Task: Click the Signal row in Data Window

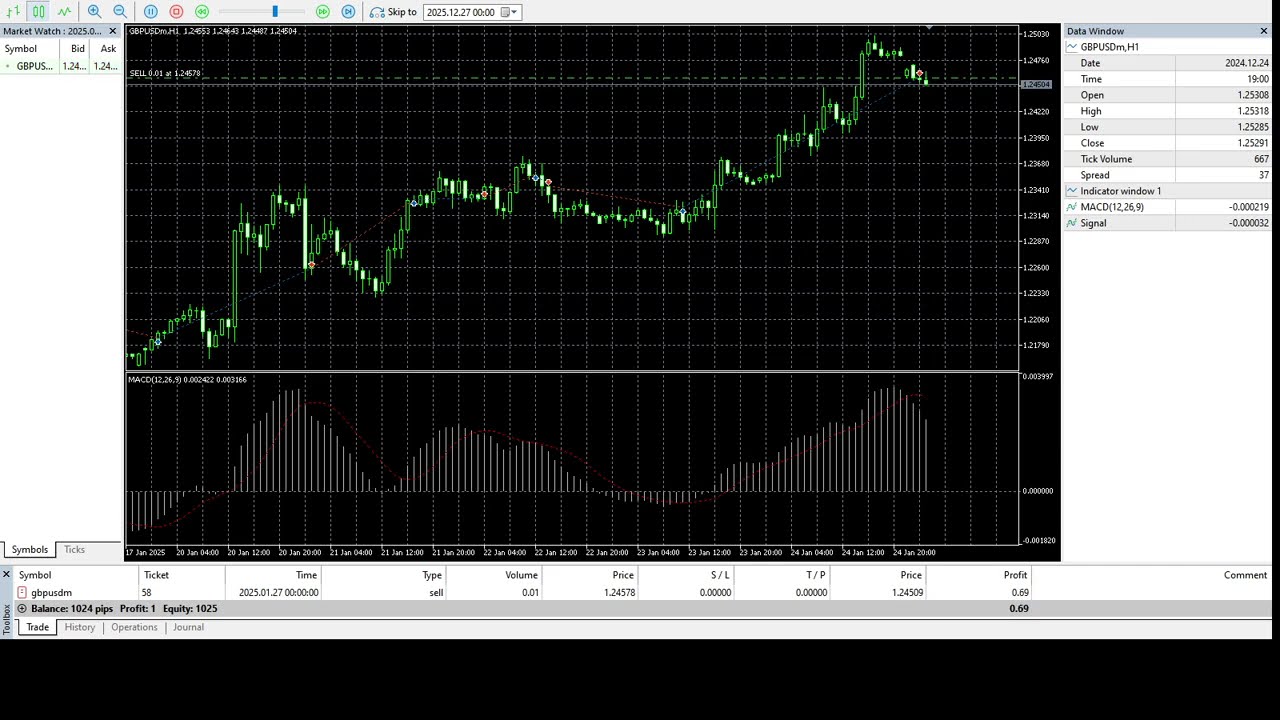Action: pos(1167,223)
